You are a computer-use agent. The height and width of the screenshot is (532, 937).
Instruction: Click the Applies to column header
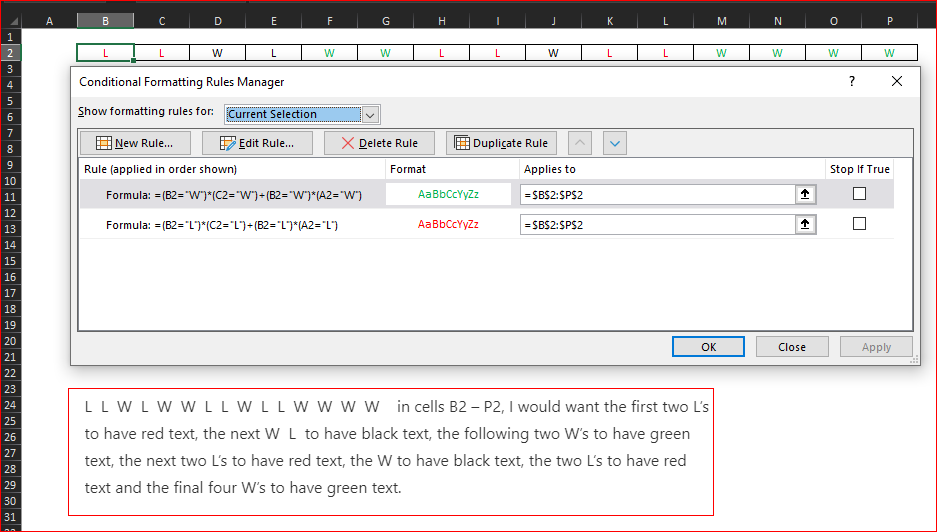672,169
